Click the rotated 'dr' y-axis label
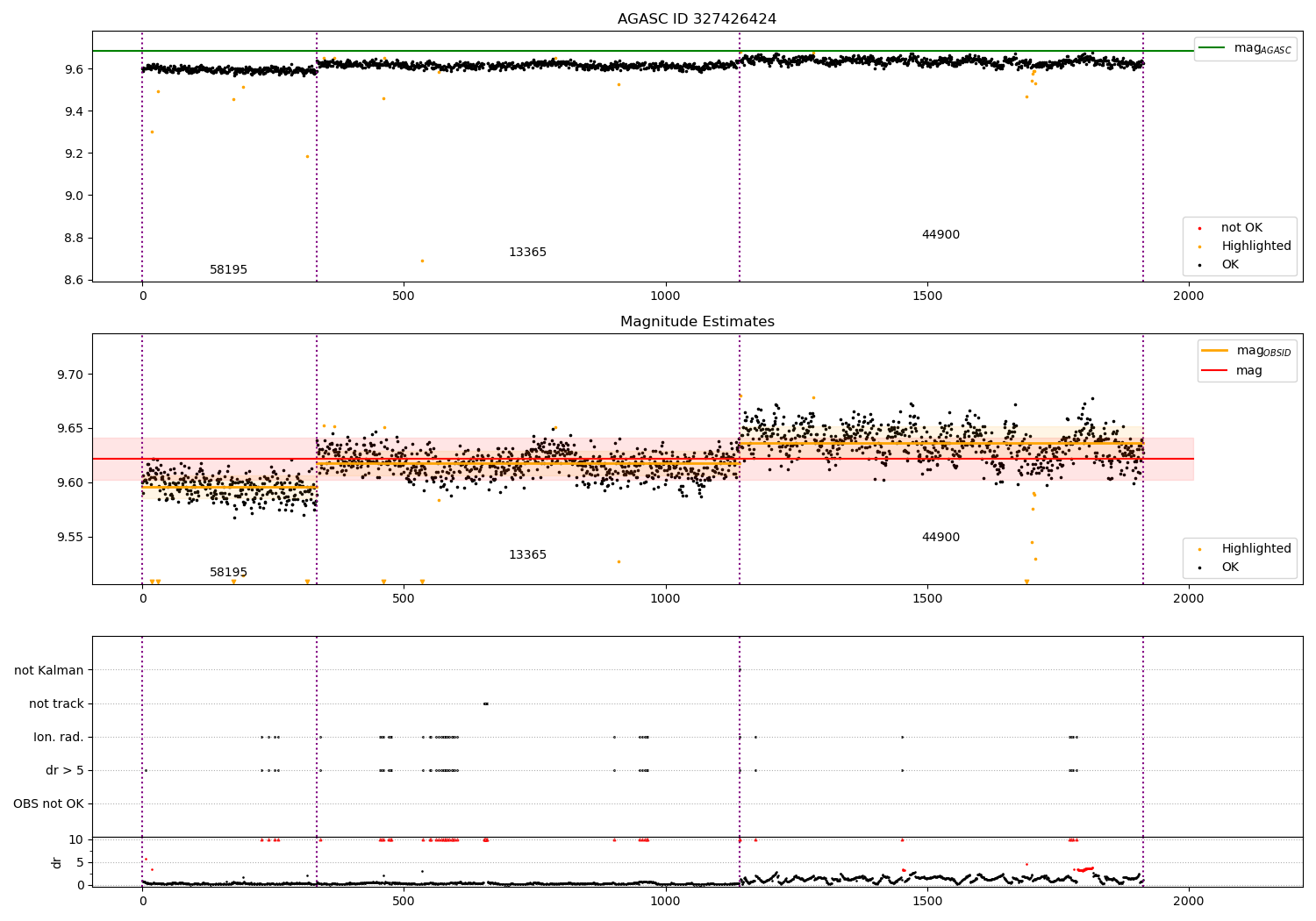The height and width of the screenshot is (921, 1316). [x=57, y=862]
